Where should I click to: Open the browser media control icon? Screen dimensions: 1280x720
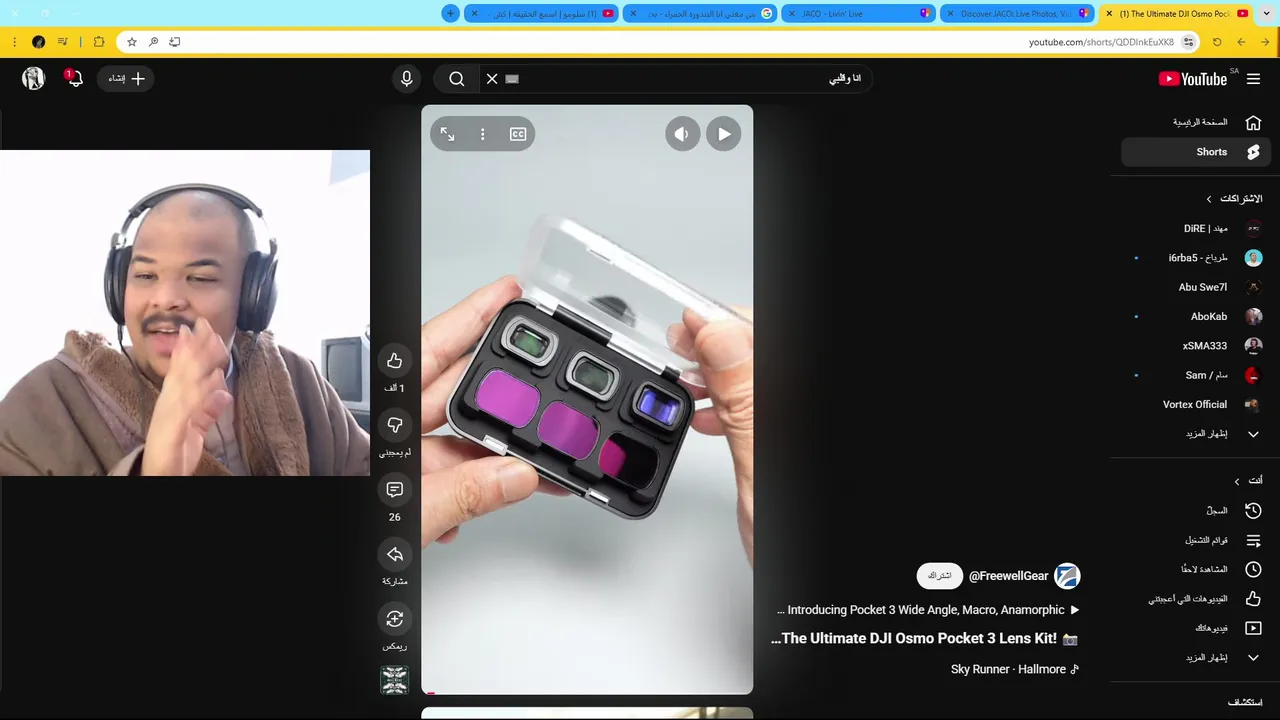(x=63, y=42)
